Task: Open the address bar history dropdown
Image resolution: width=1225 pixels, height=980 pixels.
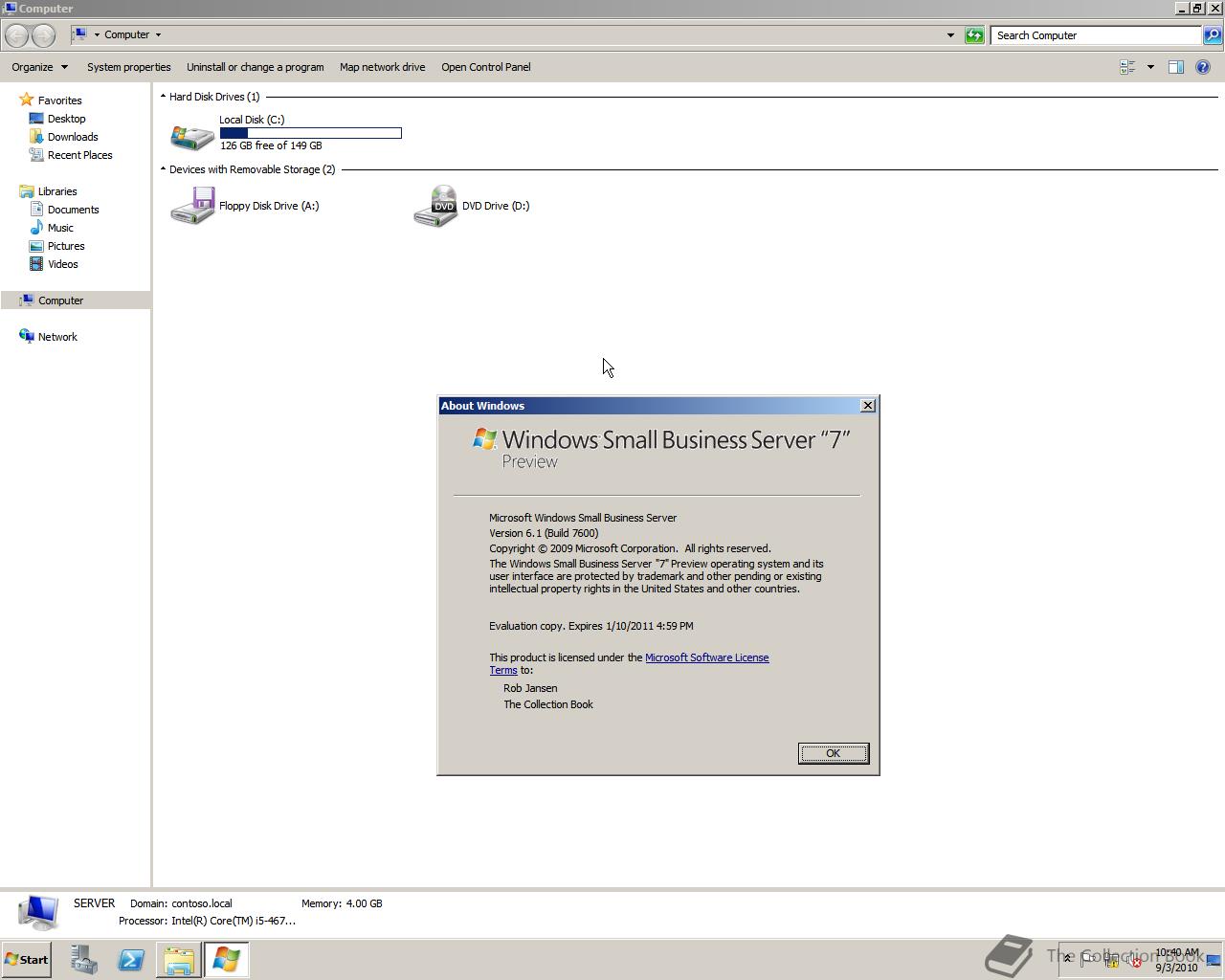Action: (950, 35)
